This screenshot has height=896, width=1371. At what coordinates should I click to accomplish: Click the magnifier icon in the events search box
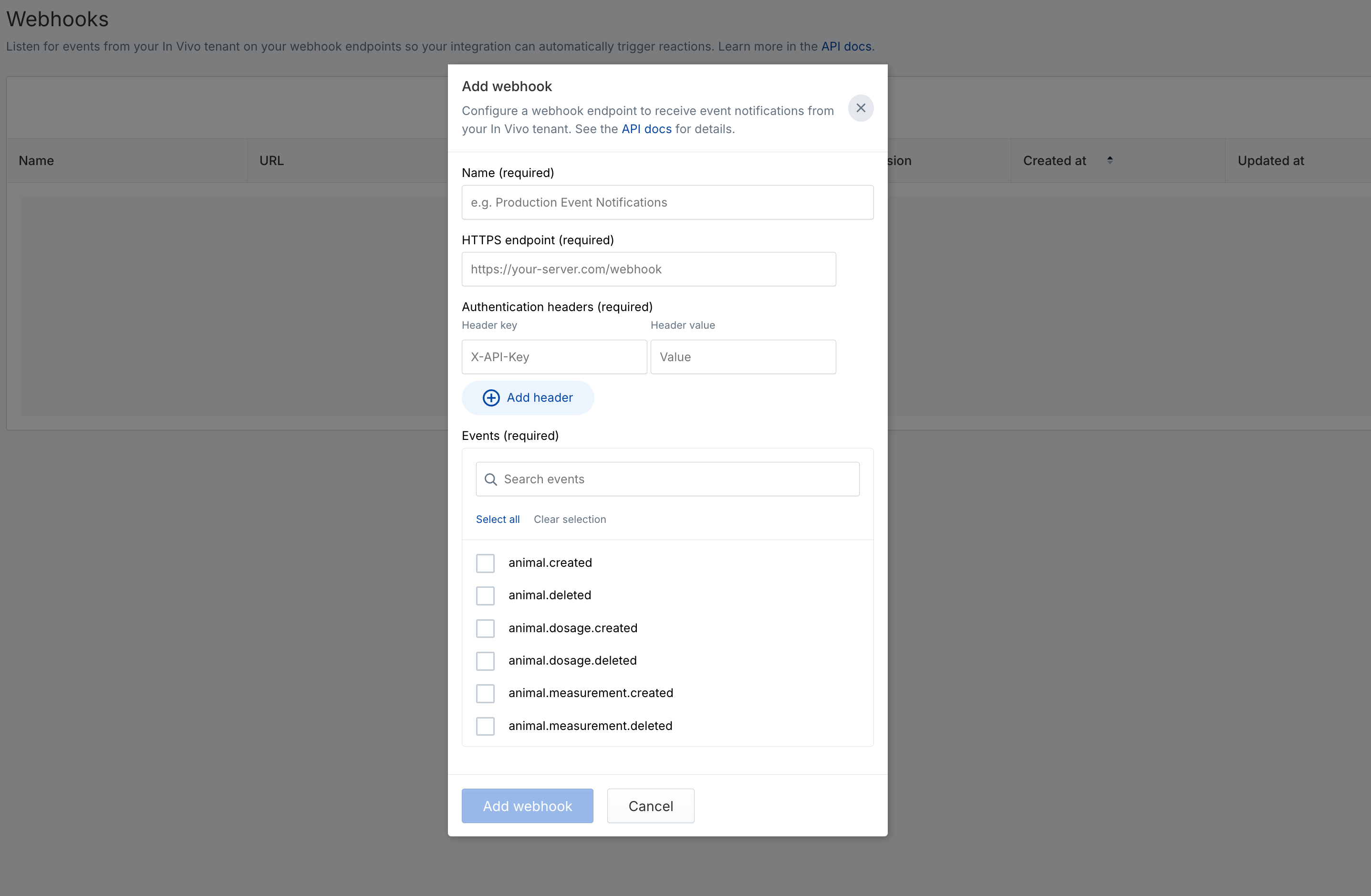[x=491, y=479]
